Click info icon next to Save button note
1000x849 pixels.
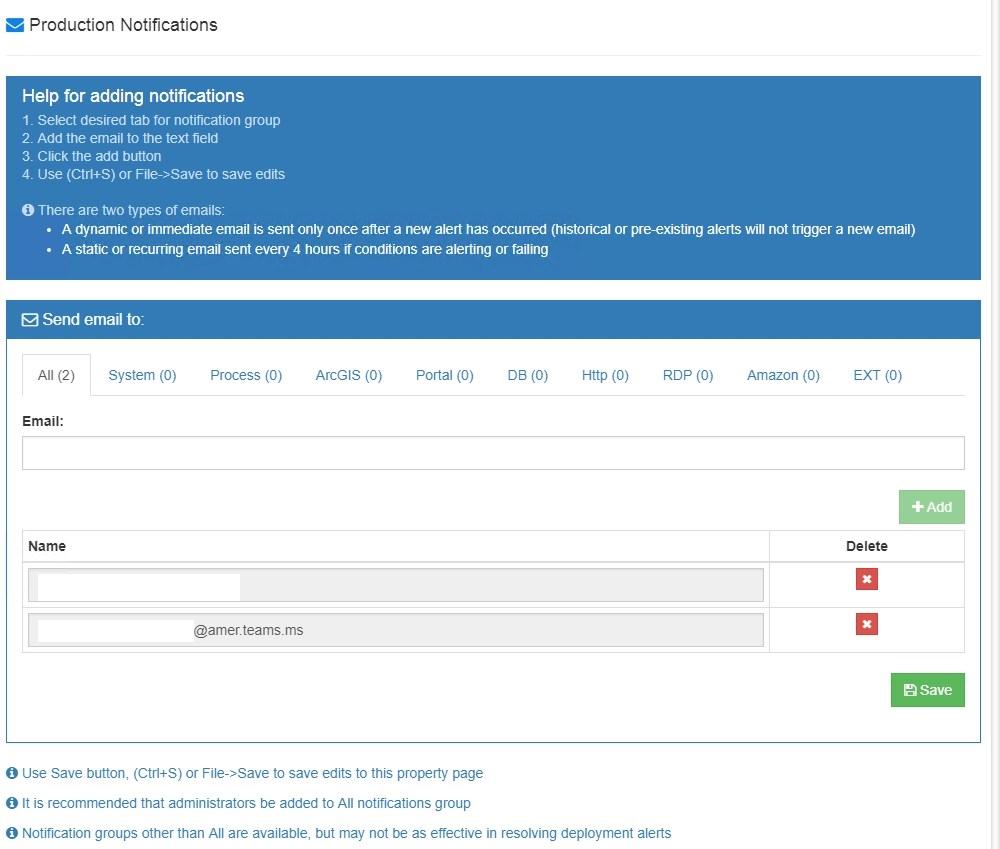tap(13, 773)
